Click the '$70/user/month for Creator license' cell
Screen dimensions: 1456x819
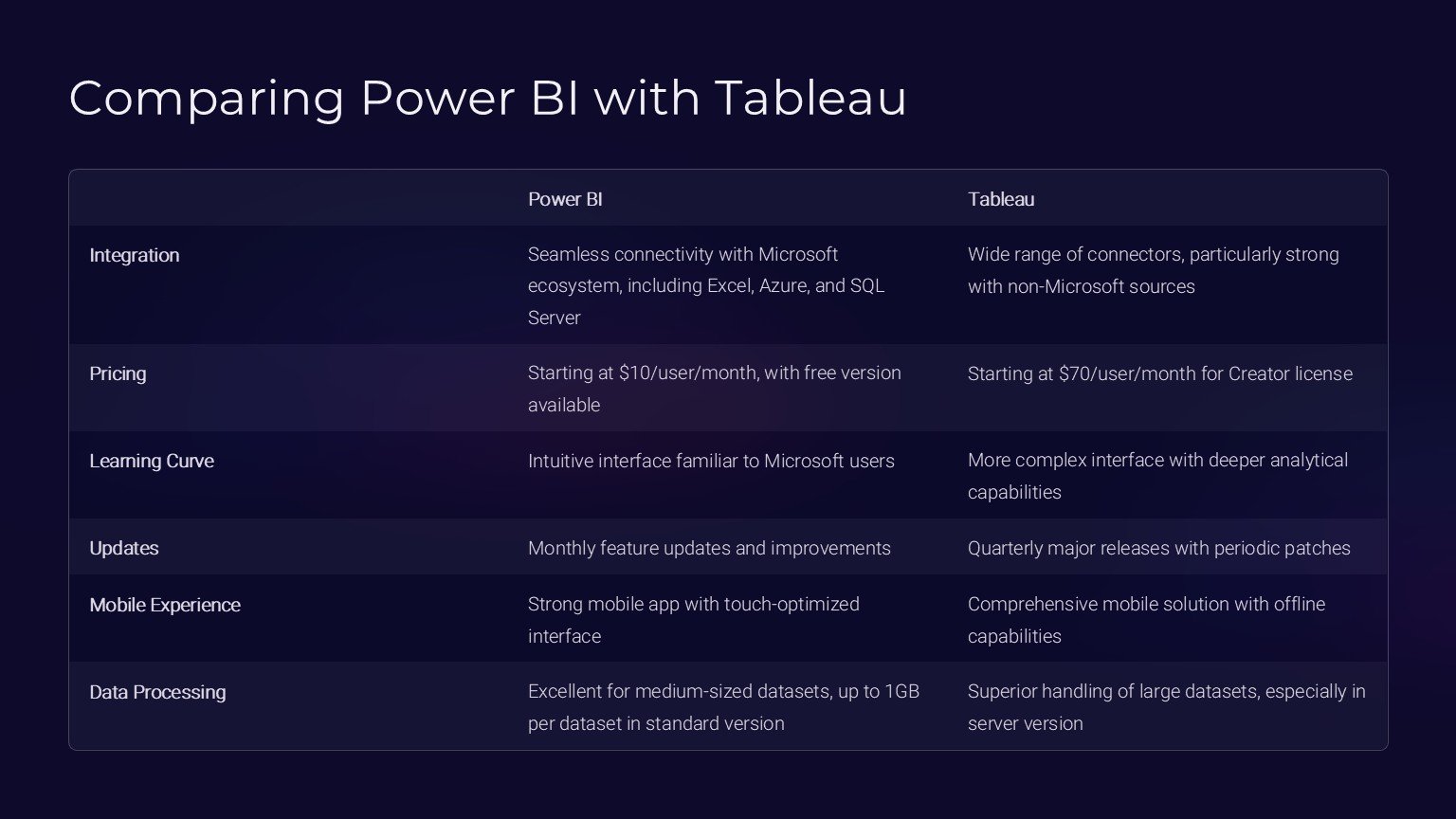point(1159,373)
